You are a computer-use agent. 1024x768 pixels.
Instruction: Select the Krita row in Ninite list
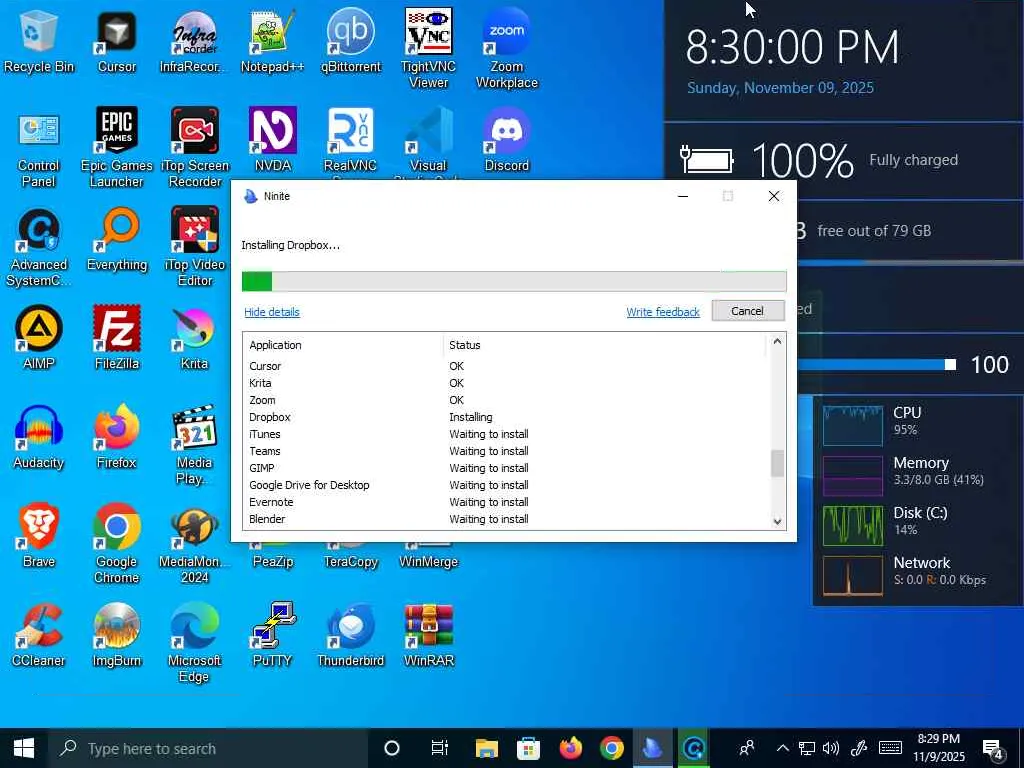[x=506, y=383]
